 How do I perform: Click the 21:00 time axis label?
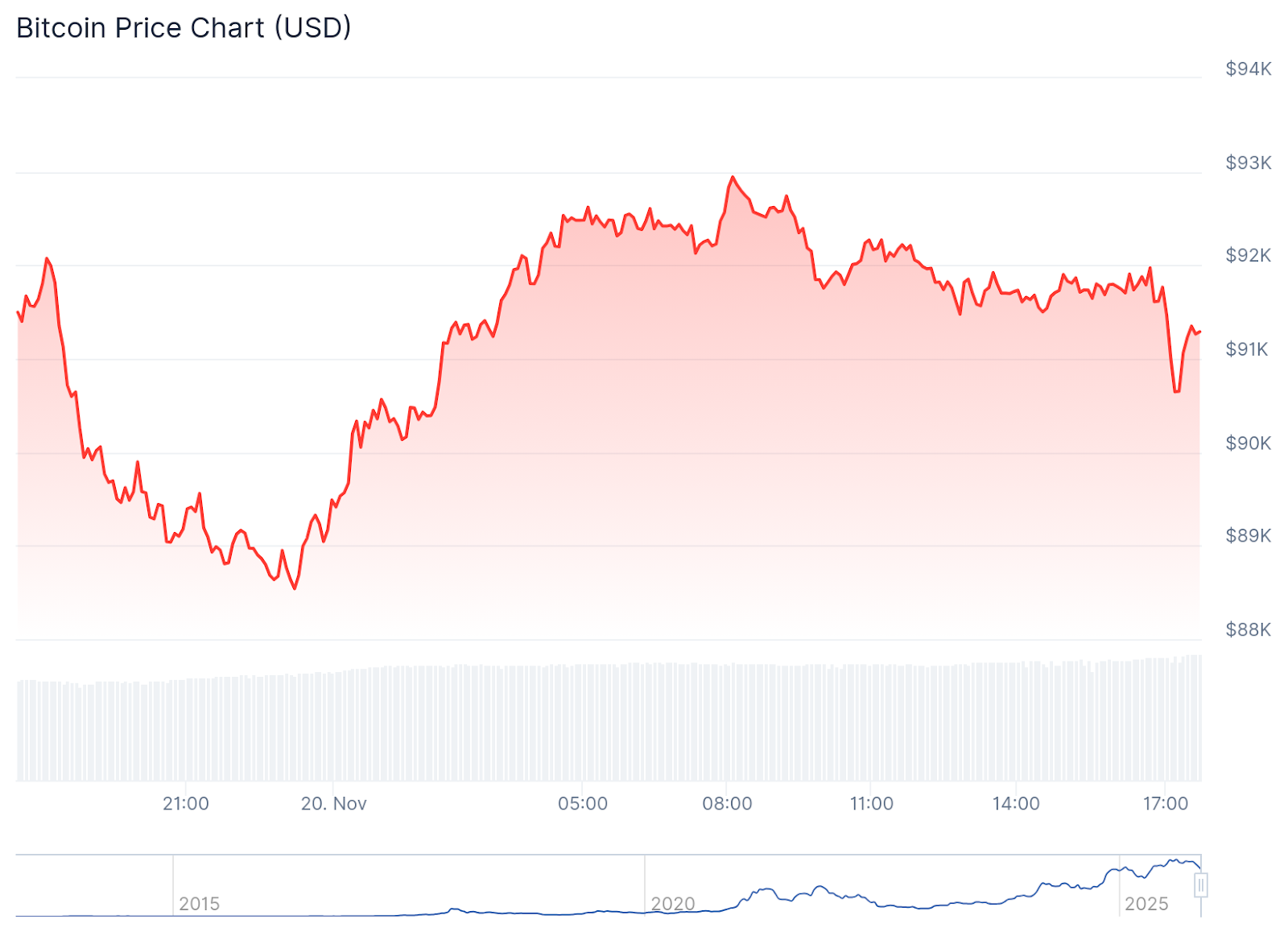[186, 804]
